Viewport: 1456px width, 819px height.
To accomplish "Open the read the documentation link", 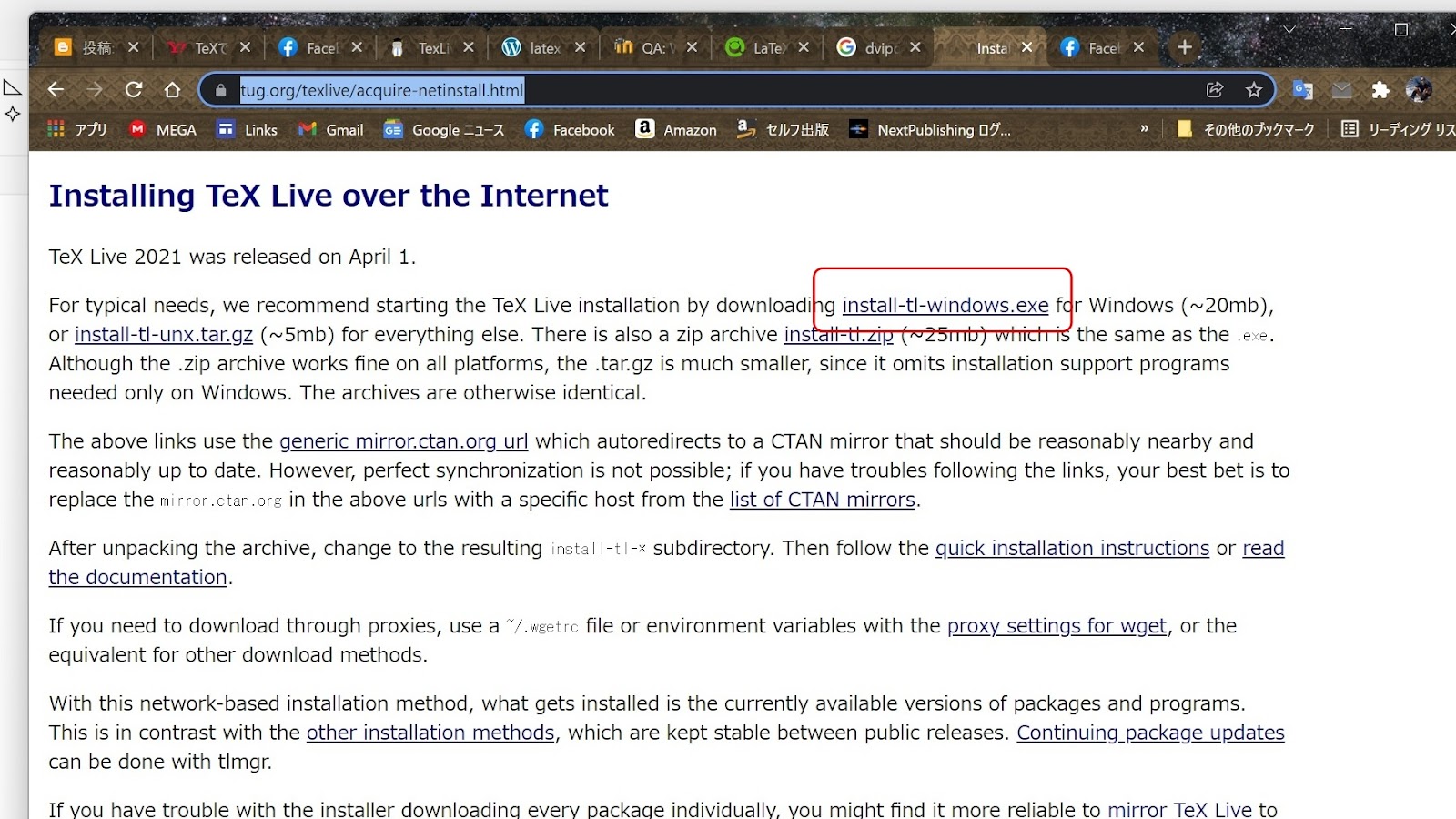I will tap(138, 577).
